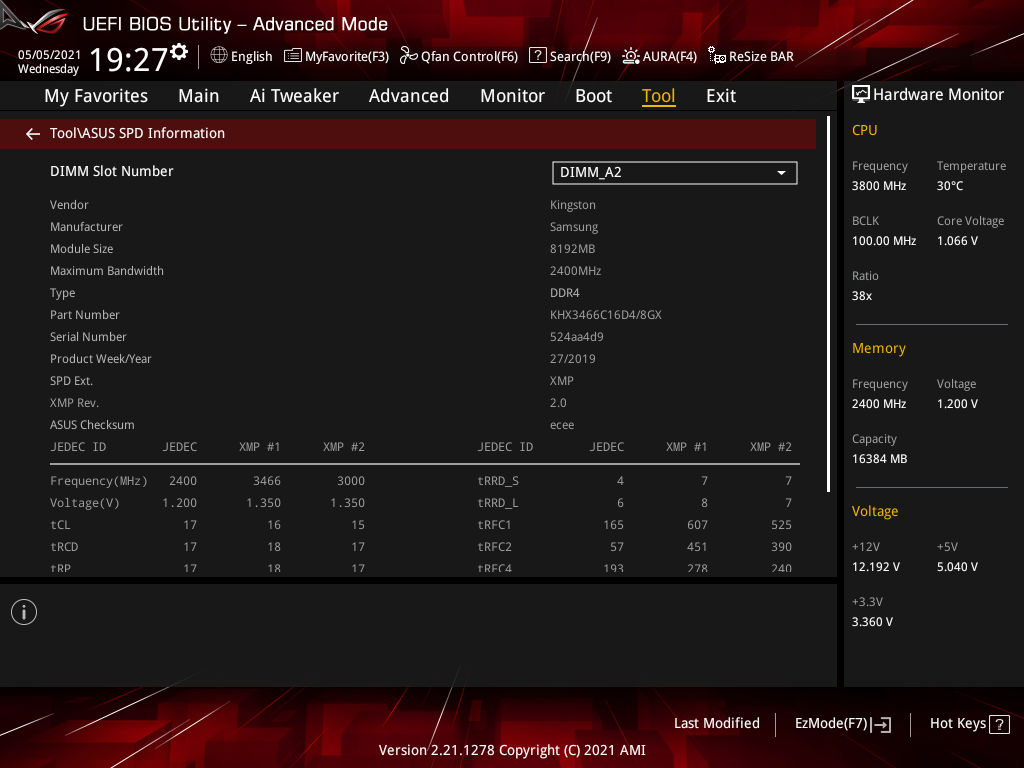The height and width of the screenshot is (768, 1024).
Task: Click the DIMM_A2 dropdown arrow
Action: 781,173
